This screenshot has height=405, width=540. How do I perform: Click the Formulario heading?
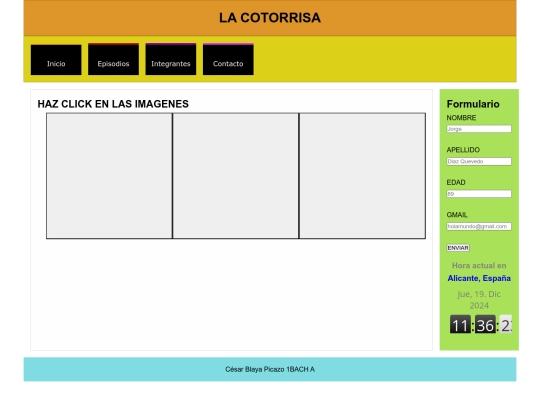pos(473,104)
